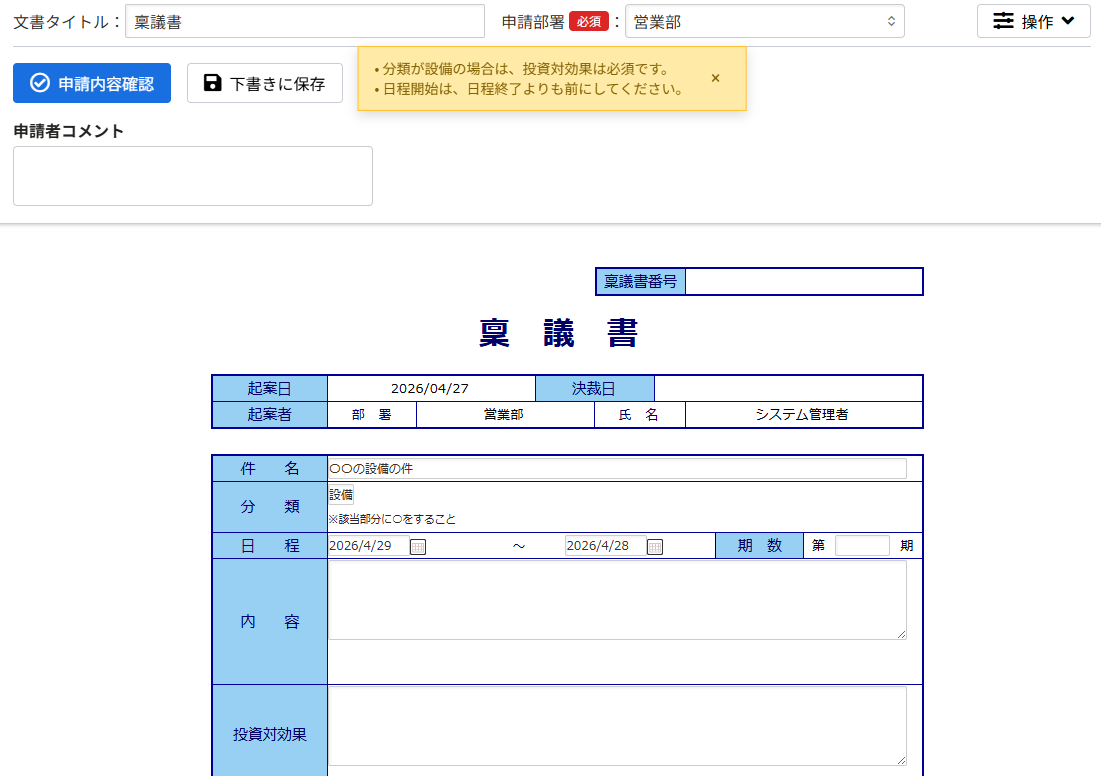
Task: Click the warning text about 投資対効果は必須
Action: coord(525,69)
